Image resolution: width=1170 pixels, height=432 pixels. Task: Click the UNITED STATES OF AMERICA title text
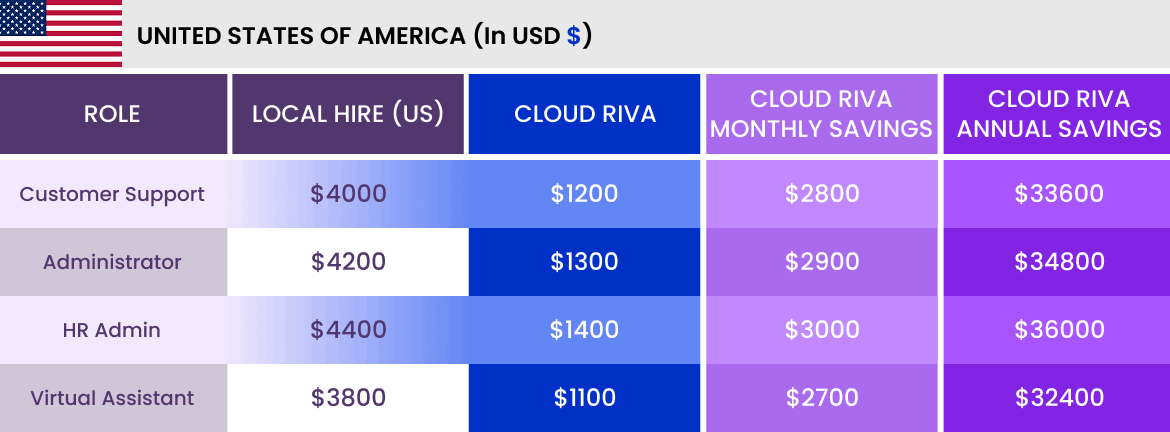click(301, 36)
